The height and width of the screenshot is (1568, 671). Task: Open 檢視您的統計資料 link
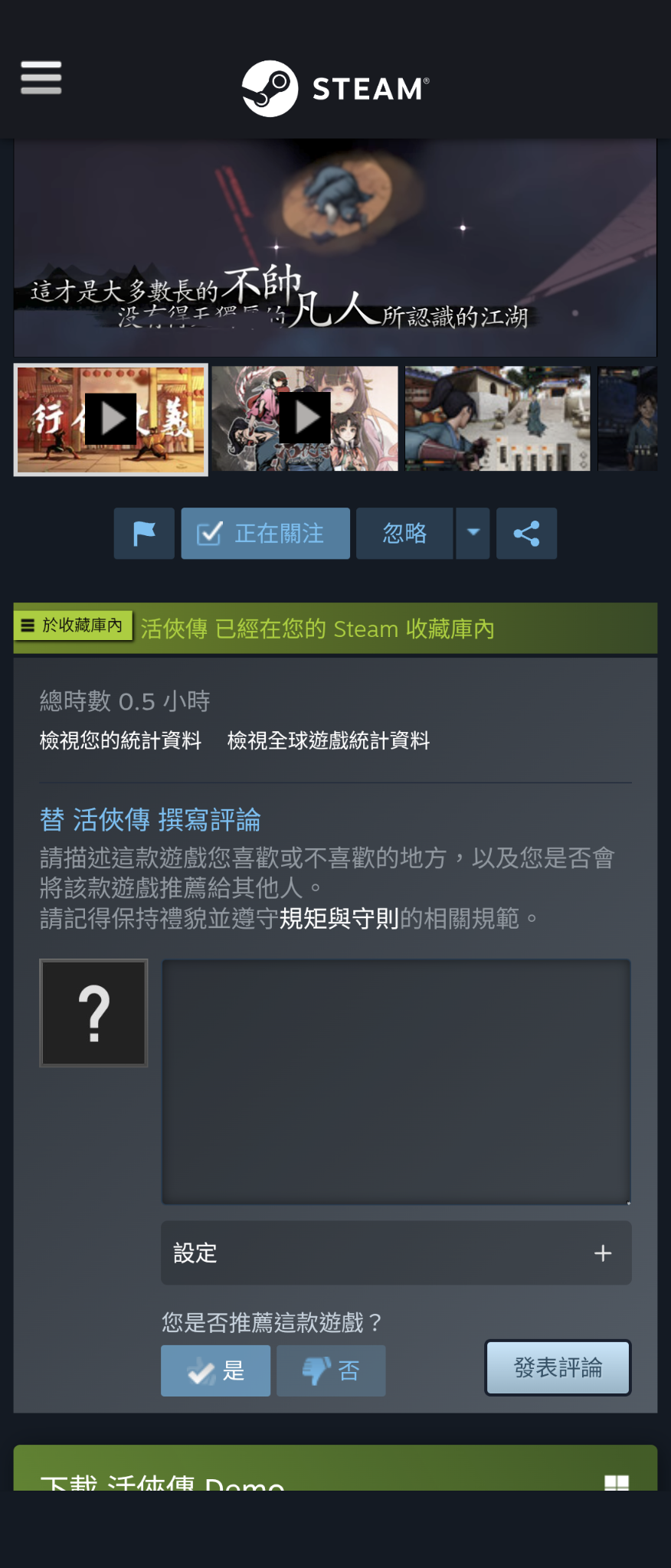pyautogui.click(x=120, y=740)
